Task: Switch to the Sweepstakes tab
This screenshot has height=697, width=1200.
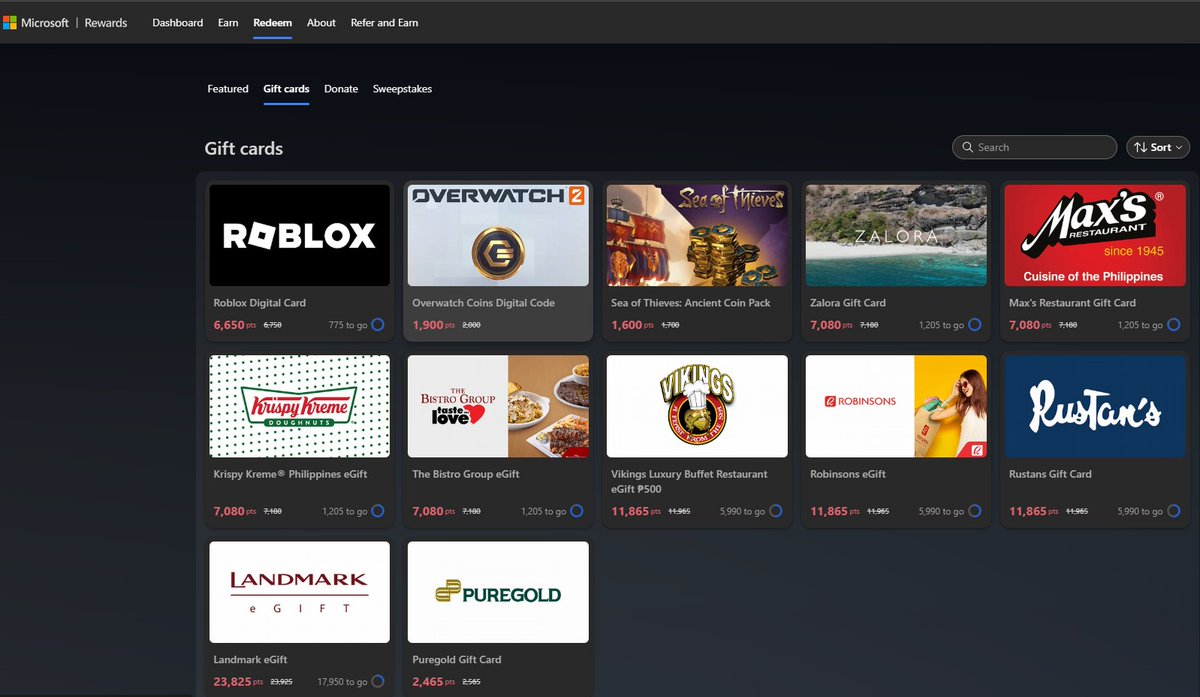Action: coord(402,89)
